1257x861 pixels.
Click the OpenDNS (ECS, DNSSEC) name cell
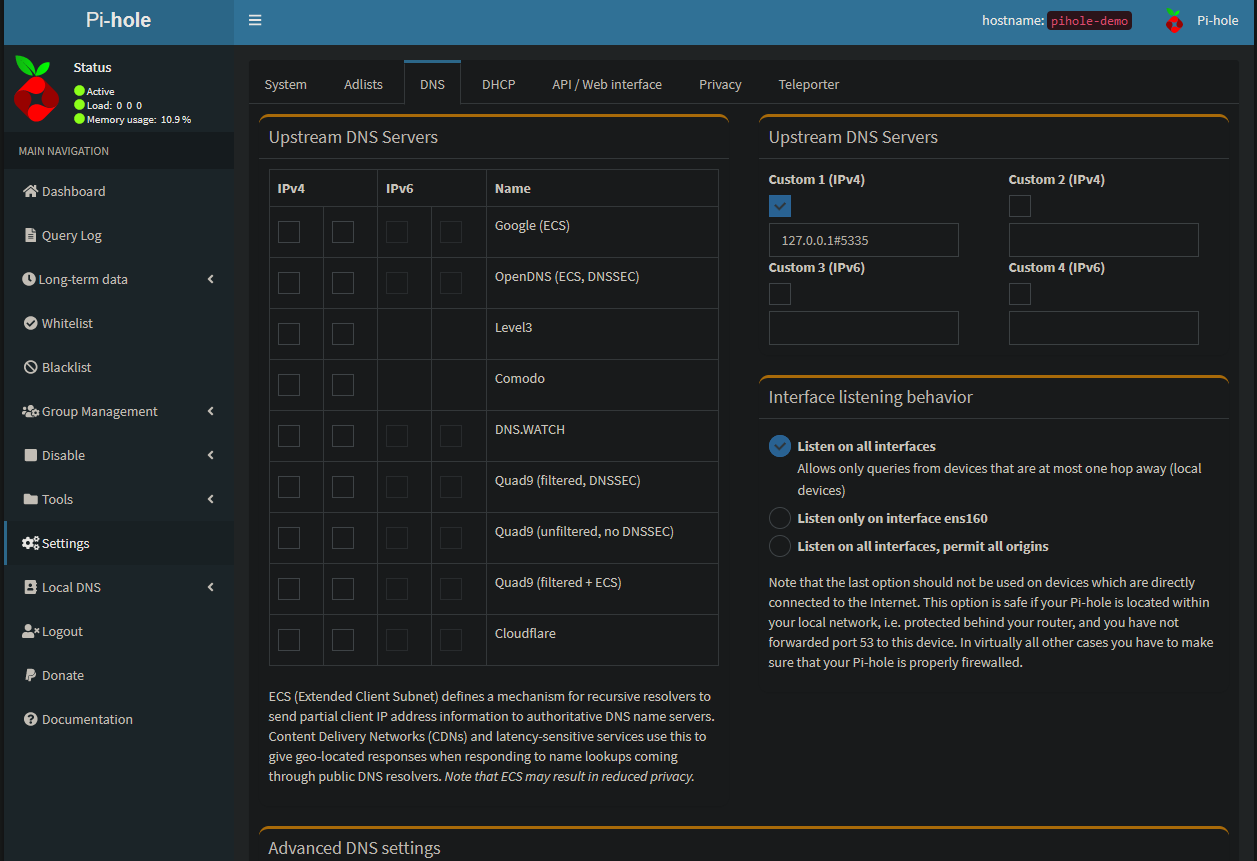[x=602, y=283]
